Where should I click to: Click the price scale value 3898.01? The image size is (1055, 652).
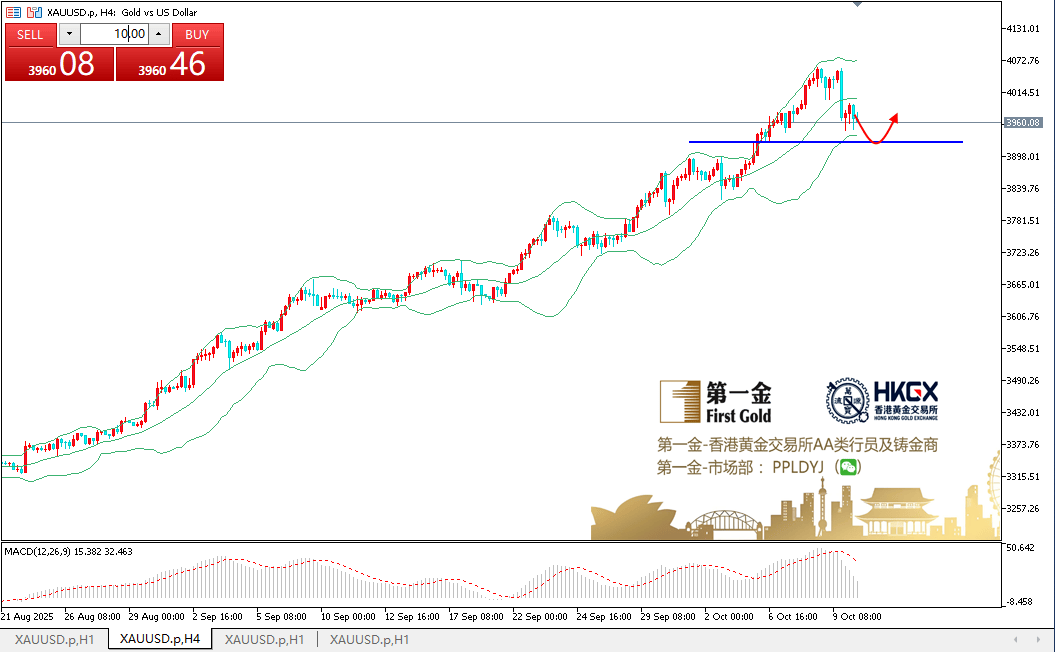point(1023,156)
